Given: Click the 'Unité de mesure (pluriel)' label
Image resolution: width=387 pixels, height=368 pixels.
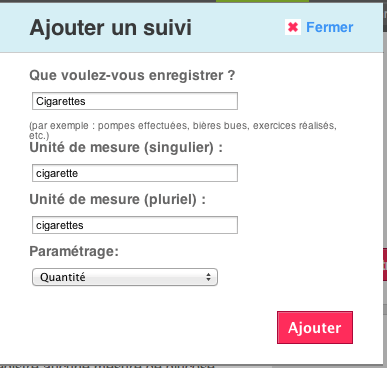Looking at the screenshot, I should pyautogui.click(x=118, y=199).
